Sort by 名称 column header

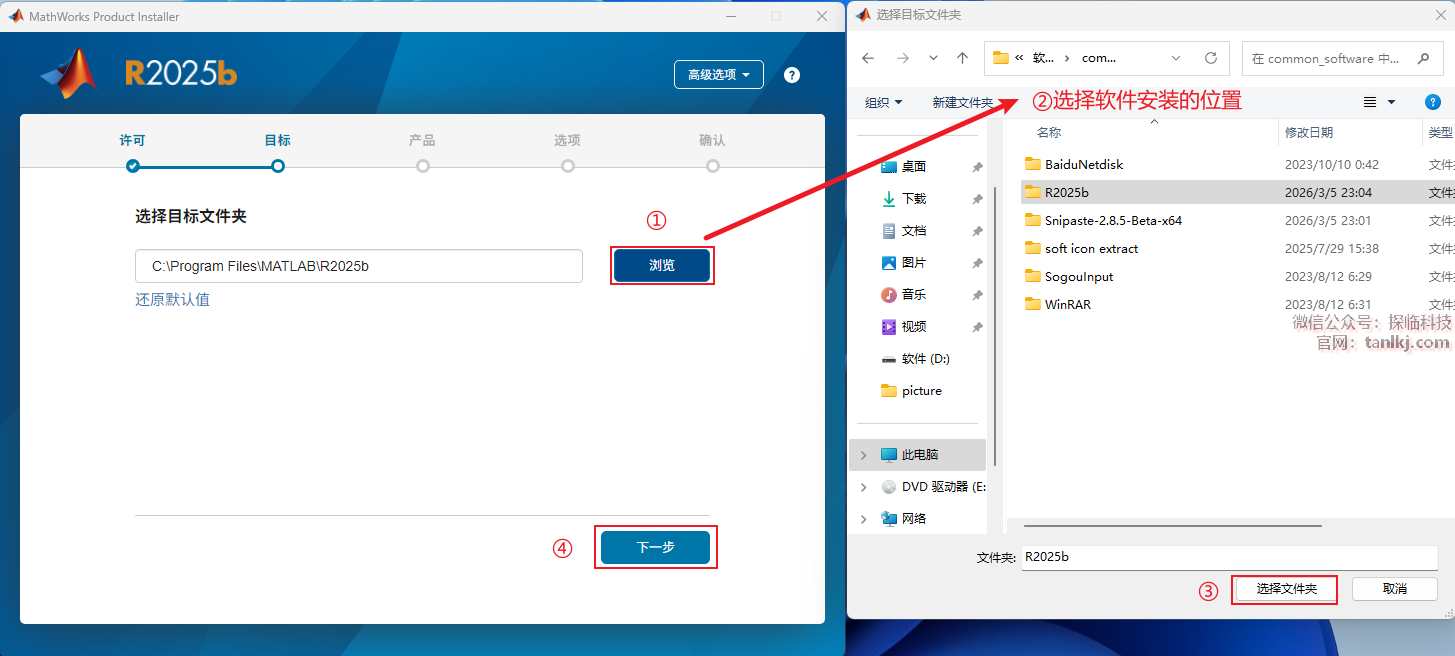click(1049, 132)
